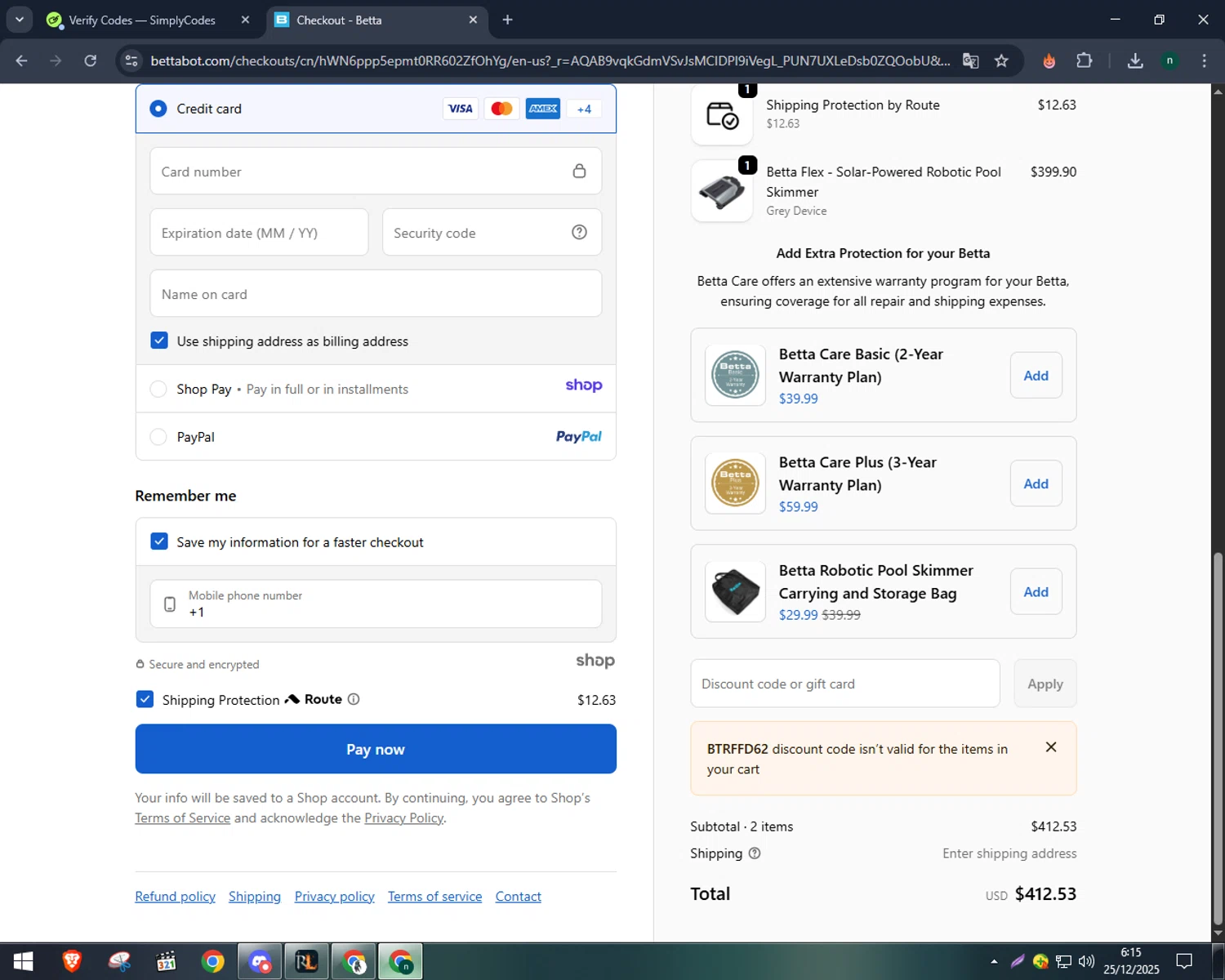
Task: Click the Discount code or gift card field
Action: point(845,684)
